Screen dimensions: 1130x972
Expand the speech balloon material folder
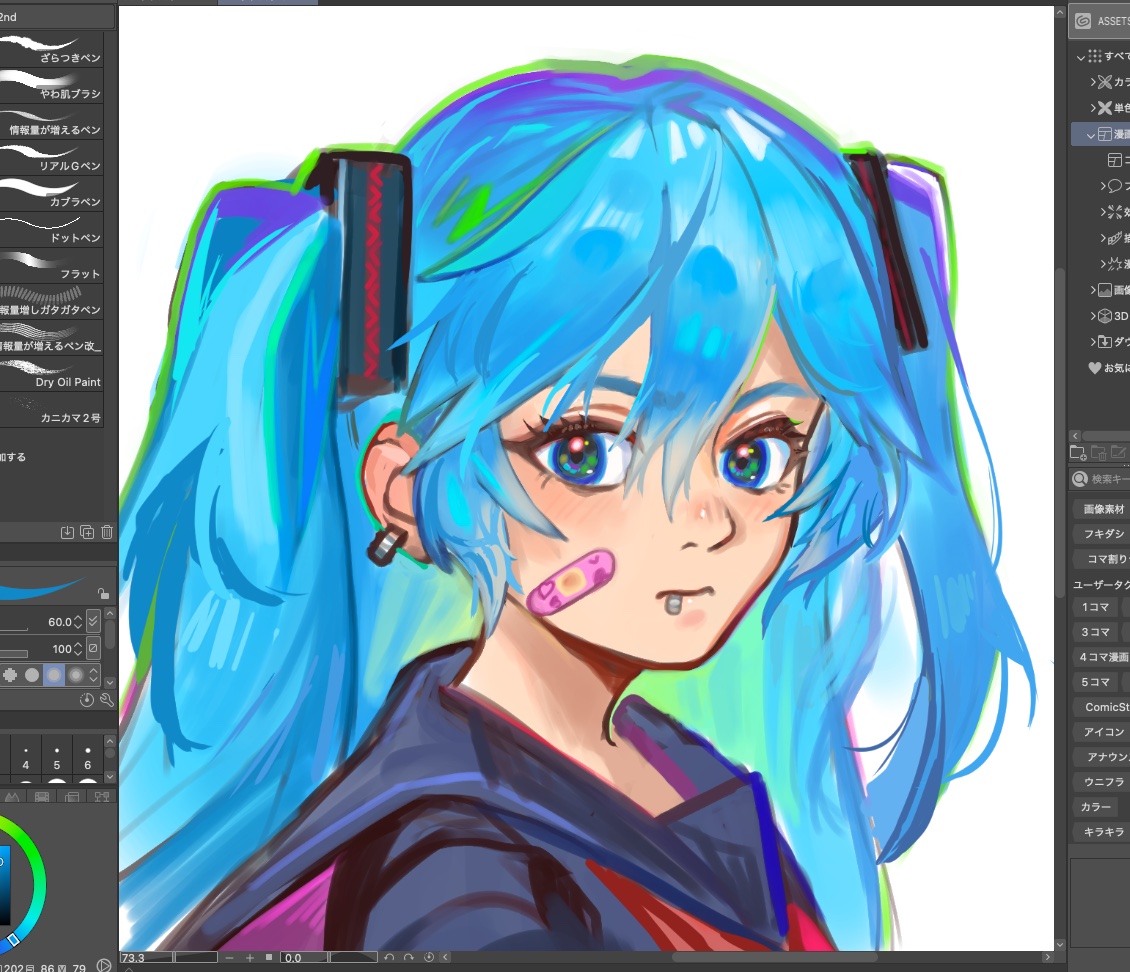click(x=1103, y=186)
